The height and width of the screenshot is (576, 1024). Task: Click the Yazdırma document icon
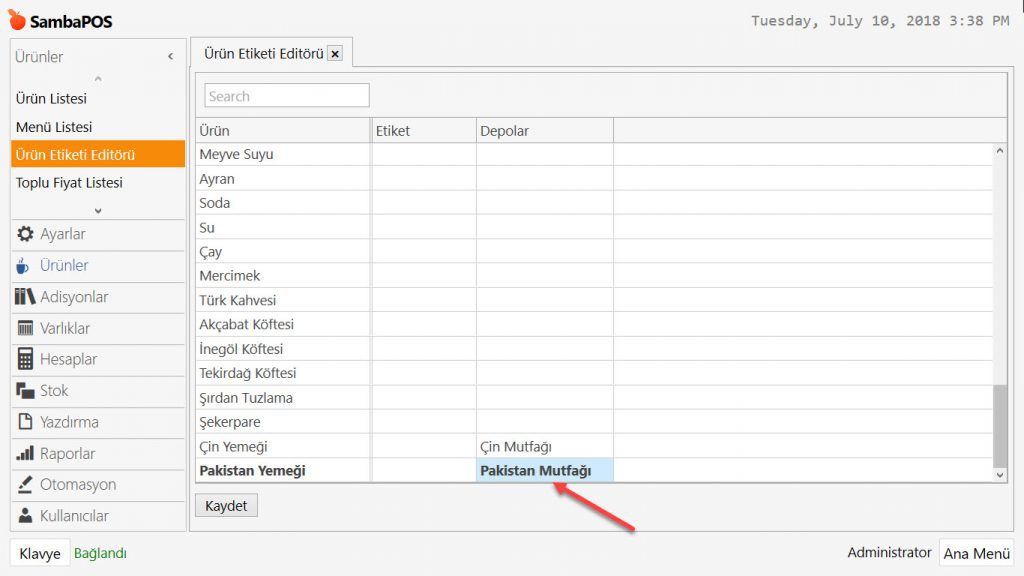coord(25,422)
